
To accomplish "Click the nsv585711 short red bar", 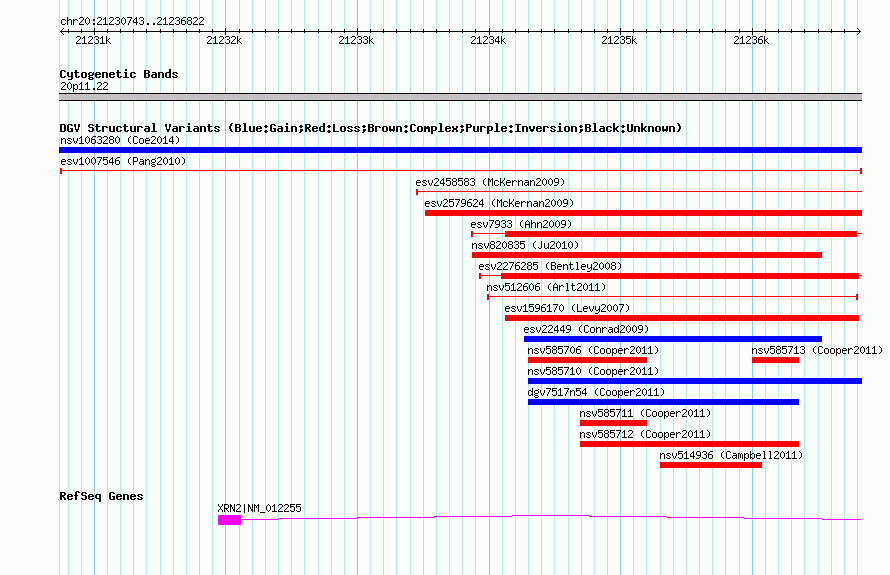I will click(614, 423).
